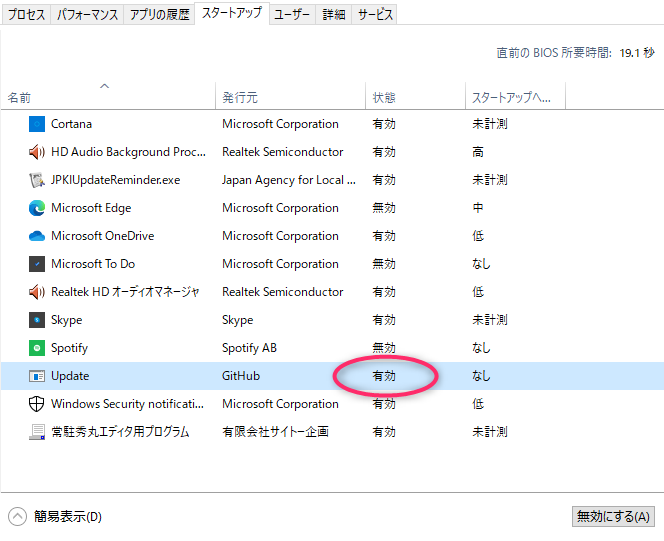Click the 無効 status of Spotify
This screenshot has width=664, height=541.
384,348
